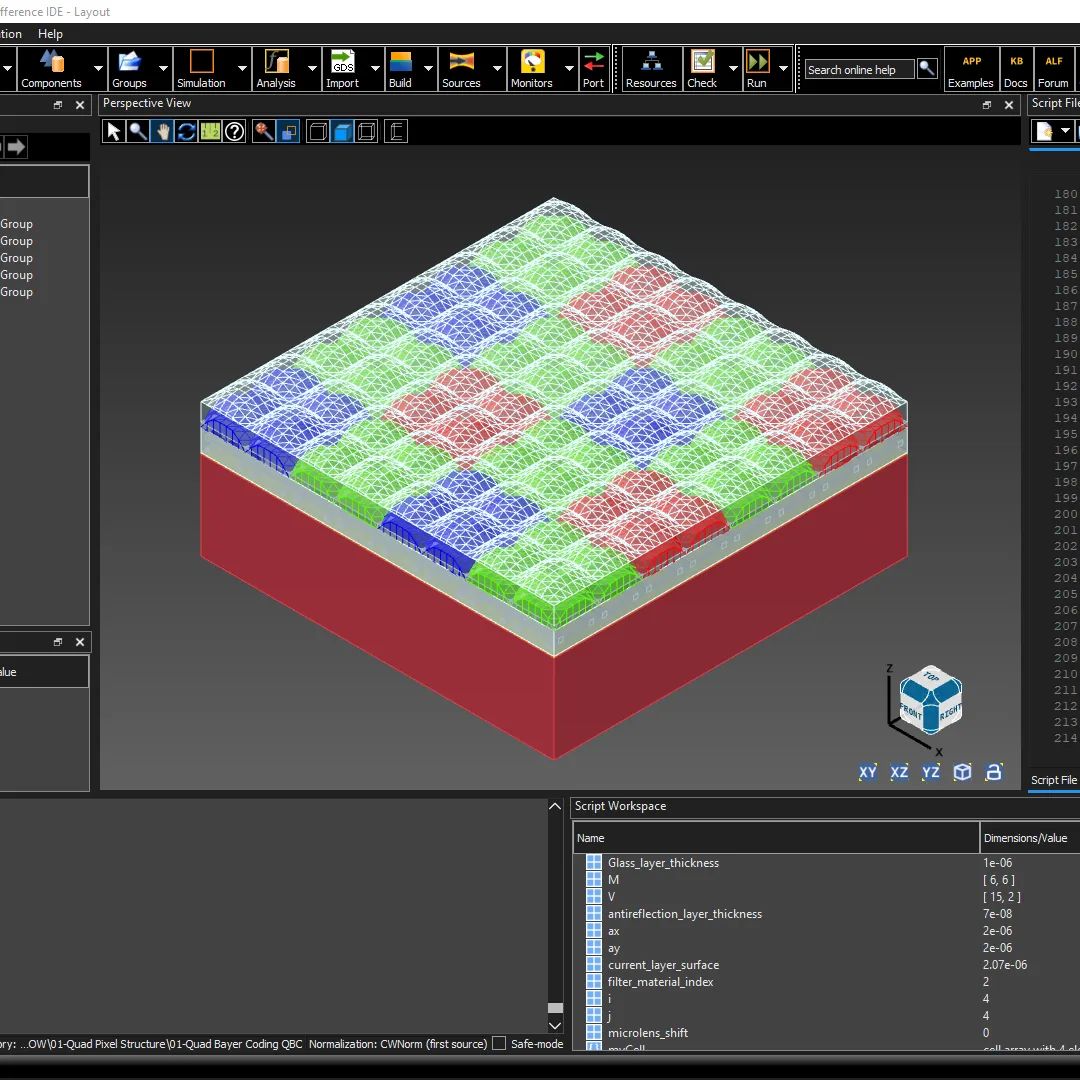This screenshot has height=1080, width=1080.
Task: Activate the zoom magnifier tool
Action: 138,132
